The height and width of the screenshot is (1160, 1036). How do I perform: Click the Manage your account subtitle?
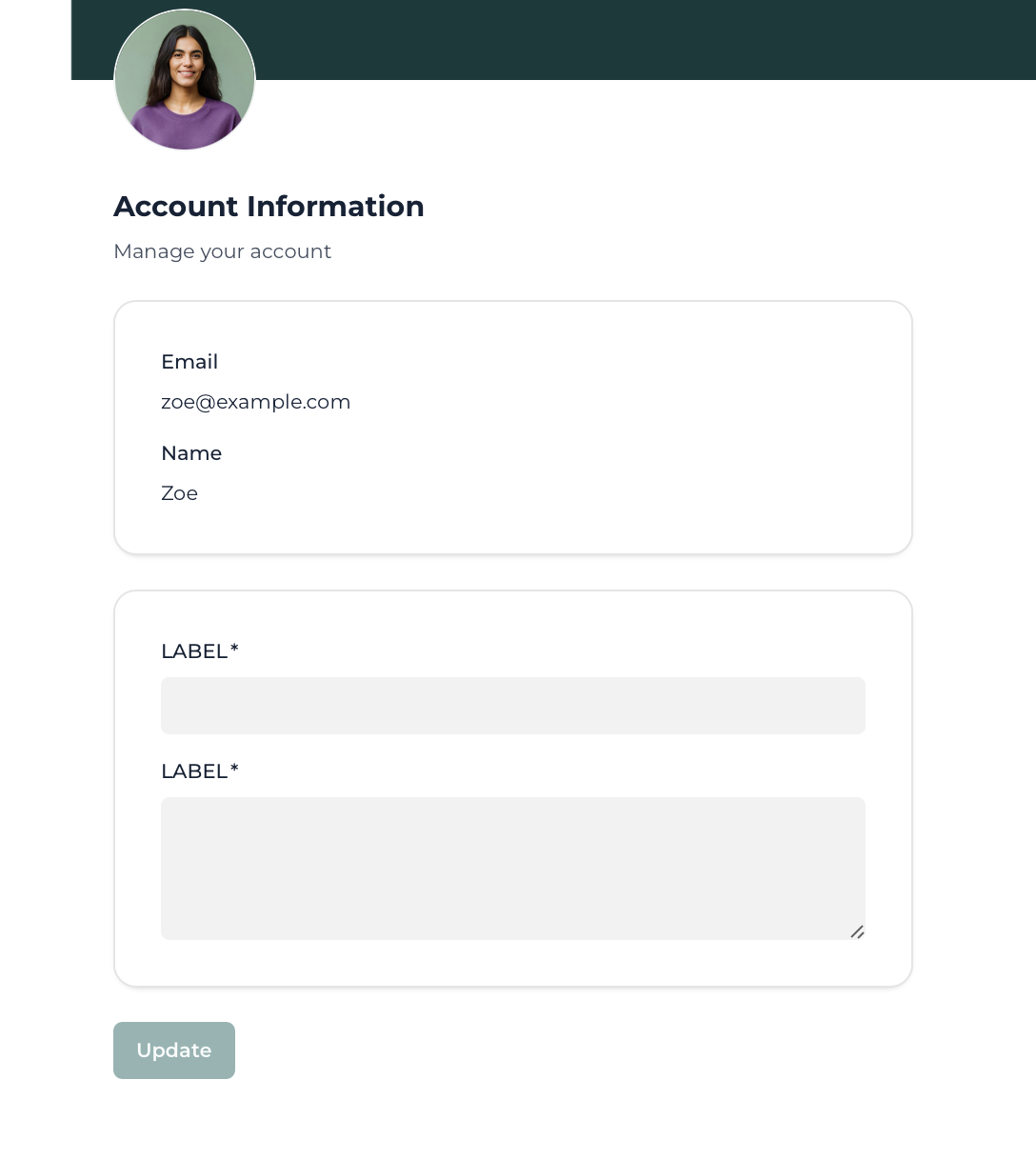click(222, 251)
